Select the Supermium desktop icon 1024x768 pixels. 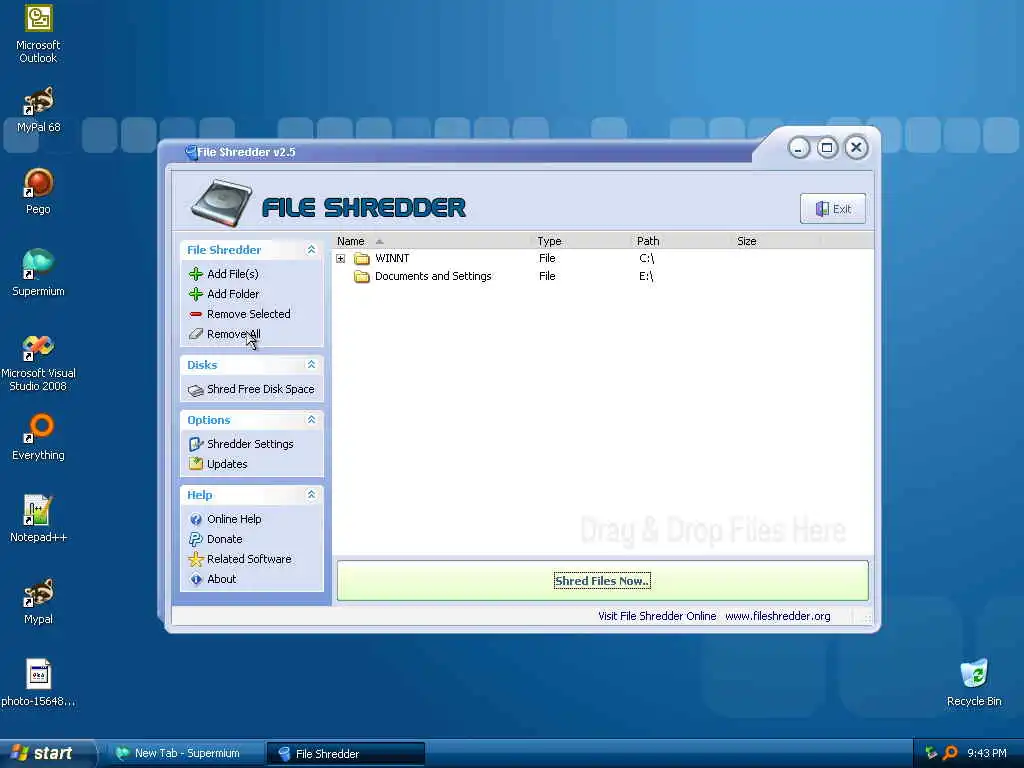pyautogui.click(x=38, y=273)
